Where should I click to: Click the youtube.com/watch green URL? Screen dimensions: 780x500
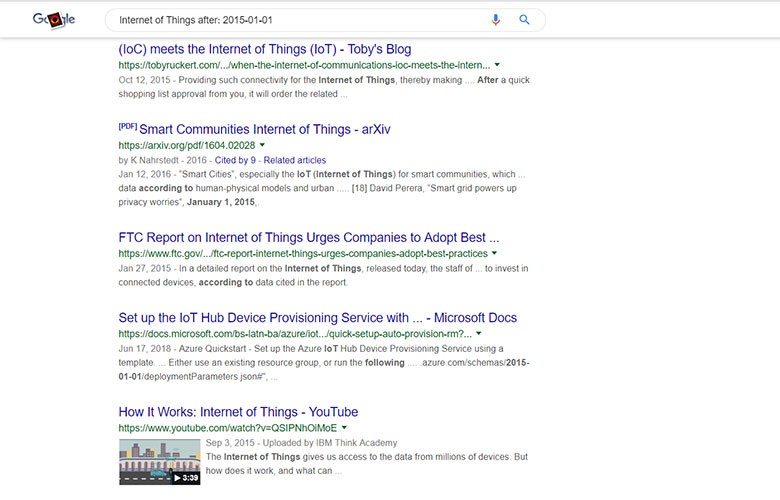click(227, 428)
